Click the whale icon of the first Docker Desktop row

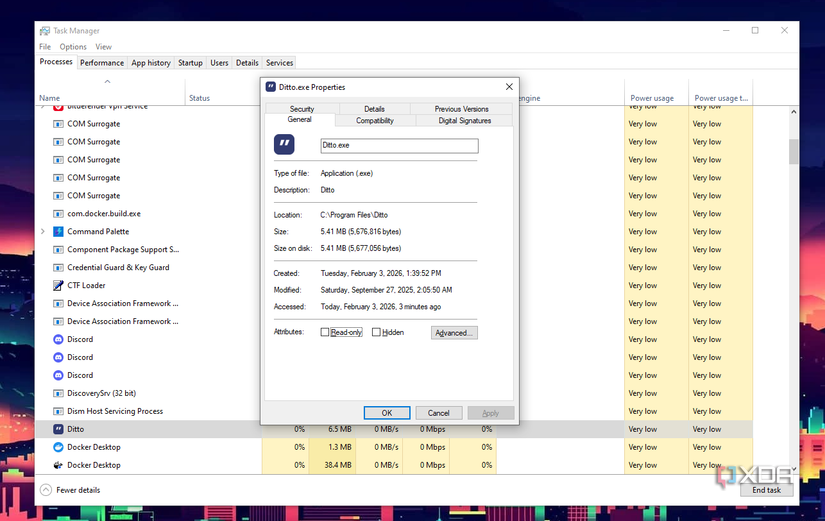(x=58, y=447)
